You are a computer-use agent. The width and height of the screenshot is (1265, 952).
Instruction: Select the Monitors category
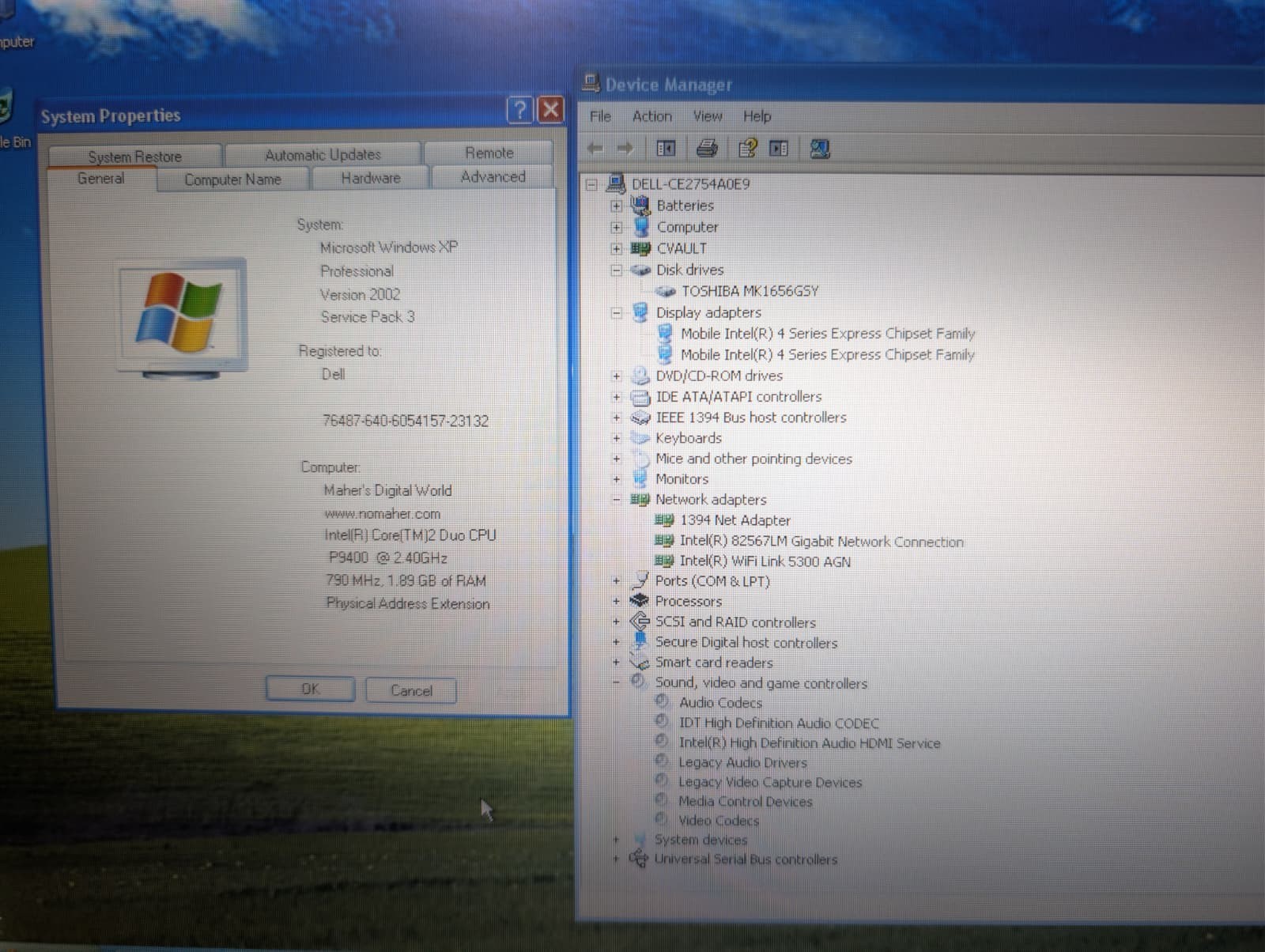682,479
